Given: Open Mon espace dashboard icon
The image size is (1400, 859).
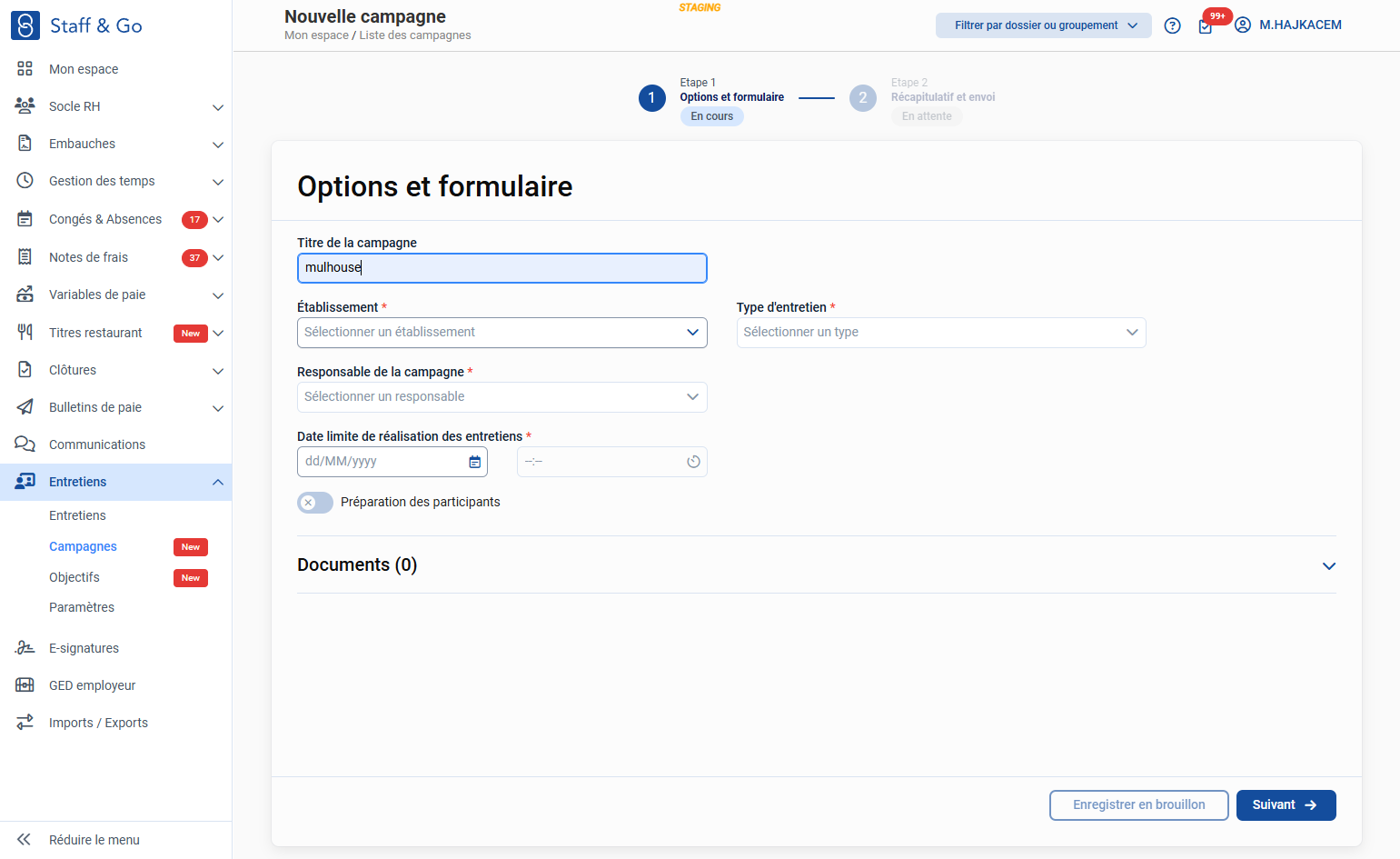Looking at the screenshot, I should (25, 69).
